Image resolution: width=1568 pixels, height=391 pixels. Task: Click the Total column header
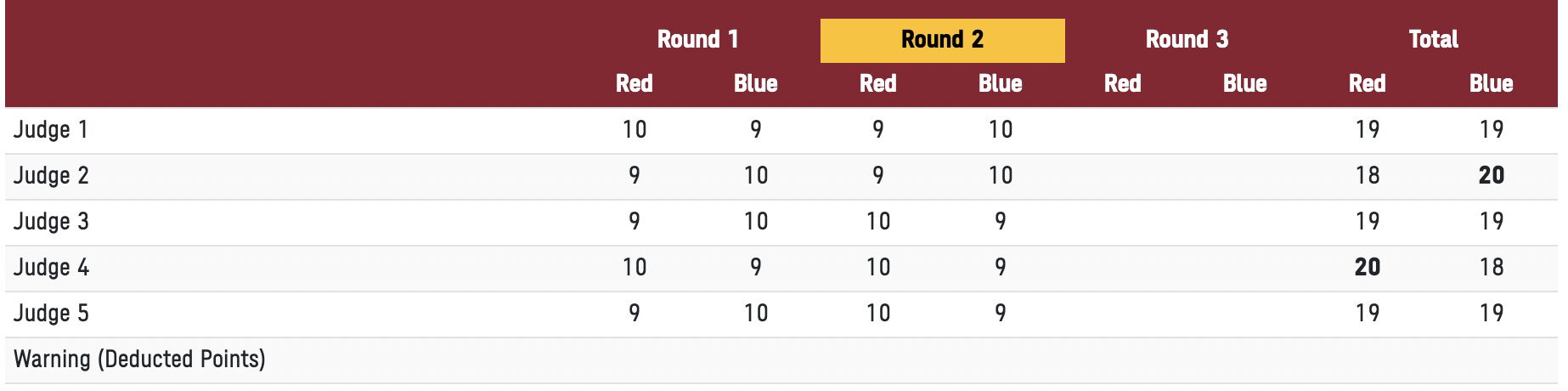(1433, 40)
